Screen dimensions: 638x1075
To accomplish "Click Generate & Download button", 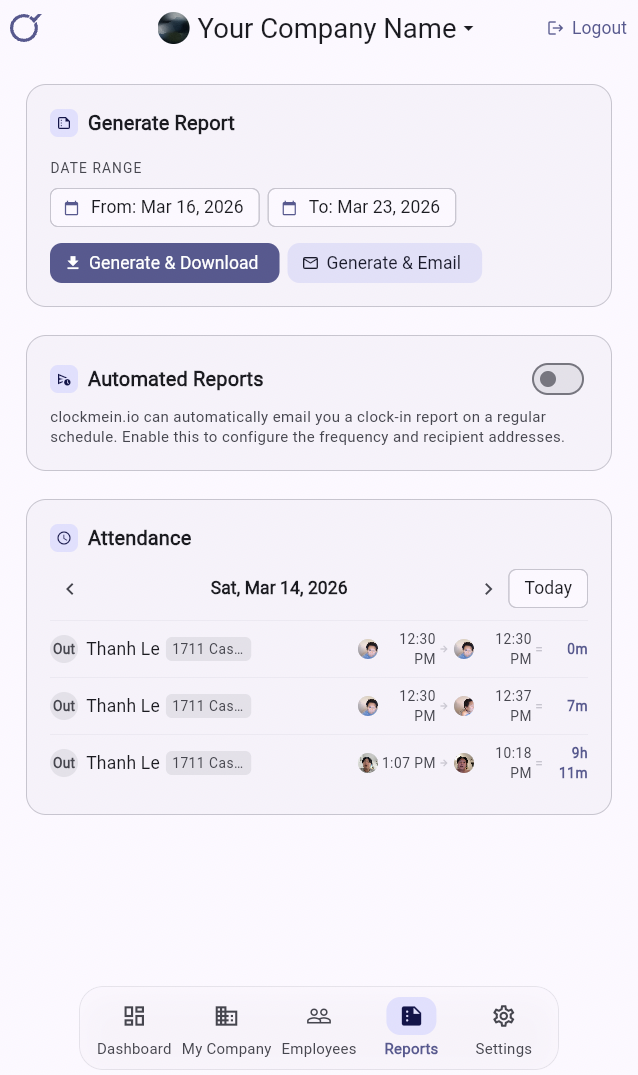I will click(x=165, y=263).
